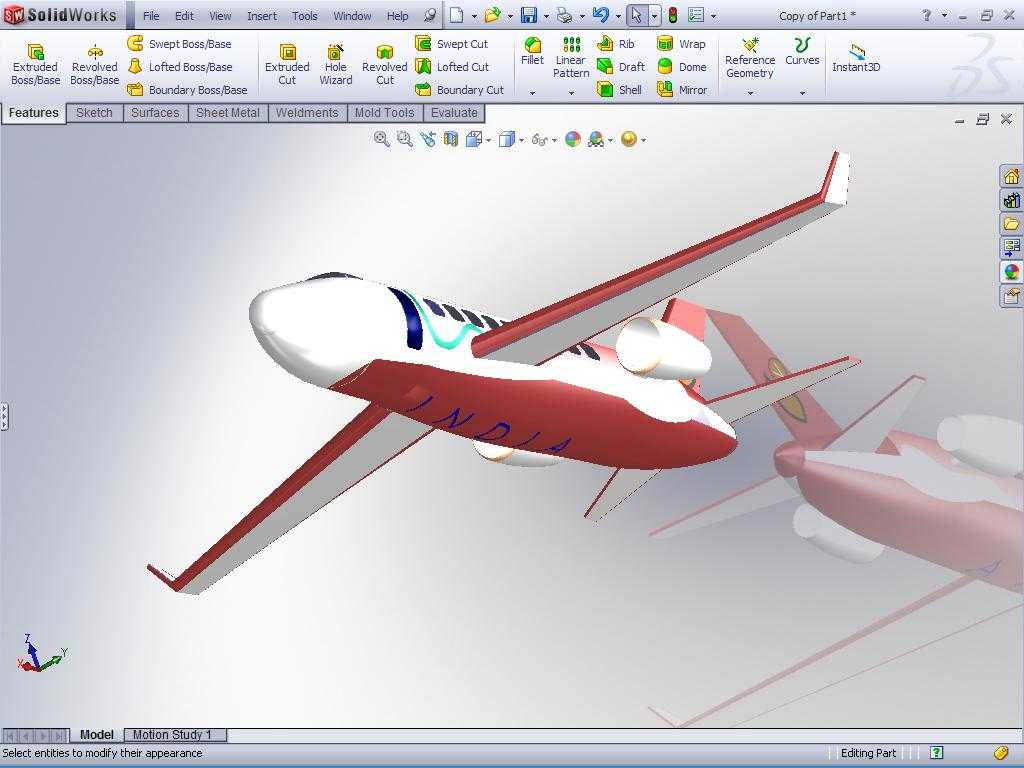
Task: Toggle Instant3D mode
Action: click(x=856, y=57)
